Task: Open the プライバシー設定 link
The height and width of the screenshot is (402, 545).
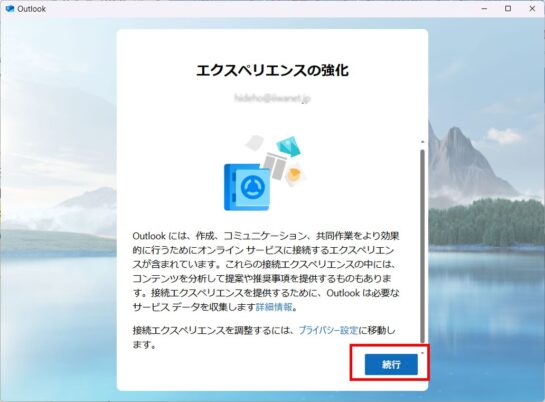Action: click(x=328, y=330)
